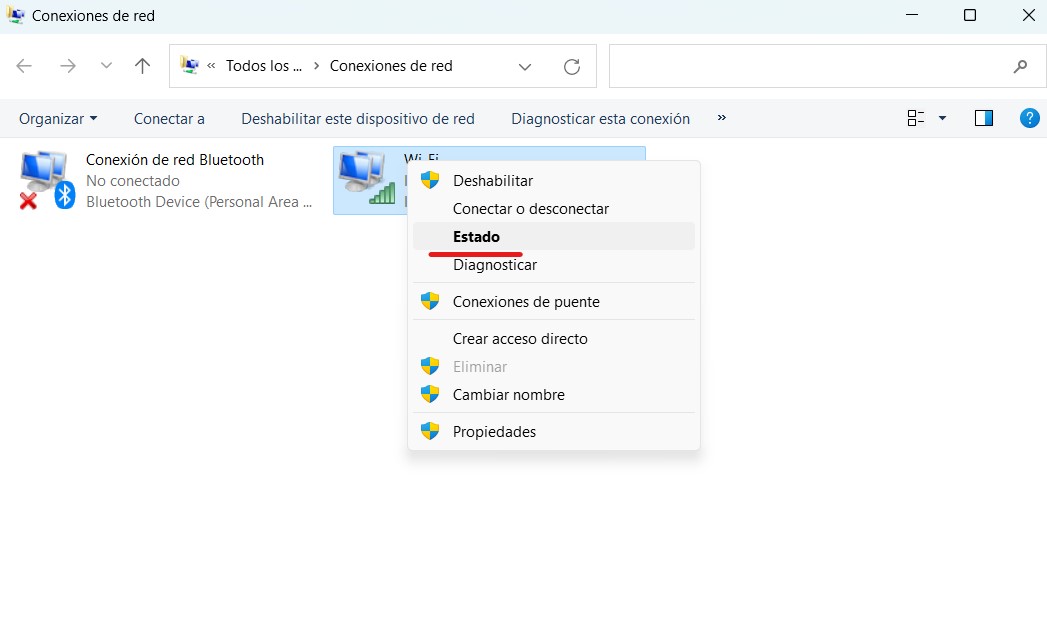Click the back navigation arrow
This screenshot has height=626, width=1047.
coord(23,66)
